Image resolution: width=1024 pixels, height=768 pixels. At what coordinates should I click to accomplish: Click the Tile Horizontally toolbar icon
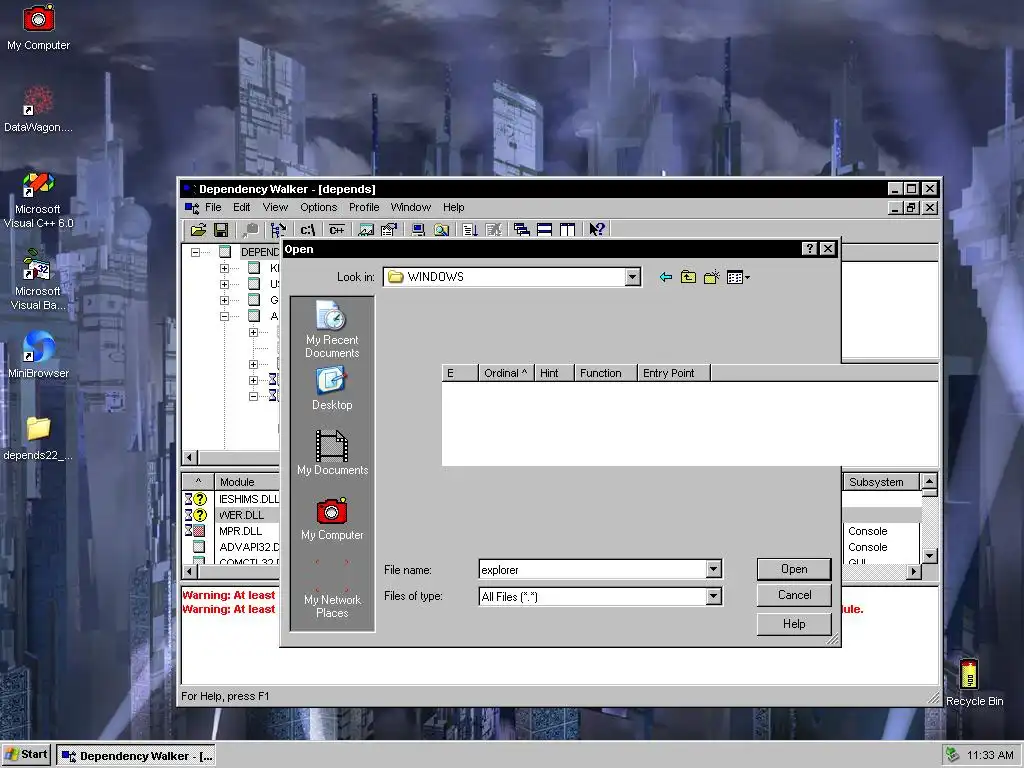pos(544,229)
